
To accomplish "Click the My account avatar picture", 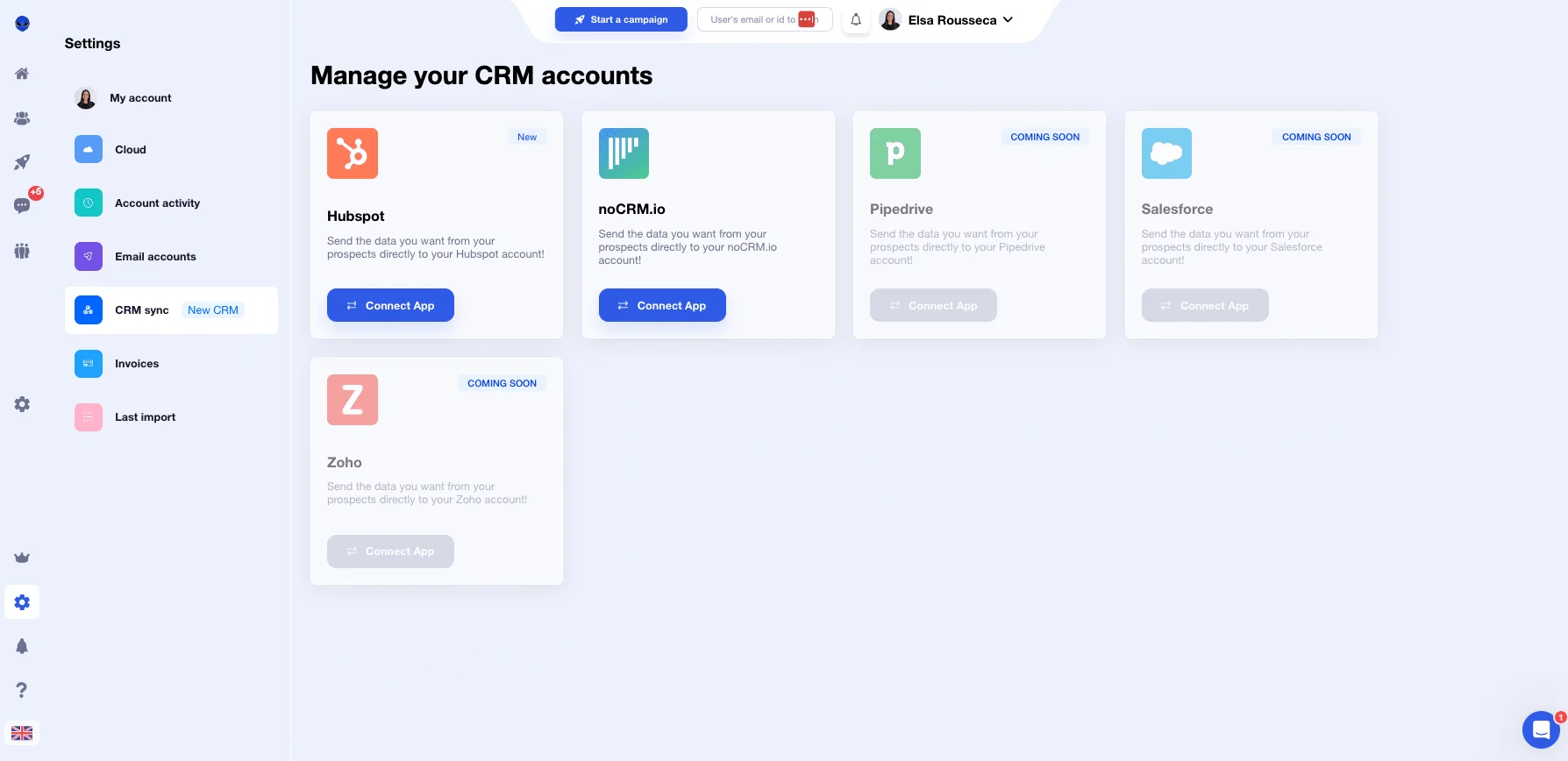I will point(86,98).
